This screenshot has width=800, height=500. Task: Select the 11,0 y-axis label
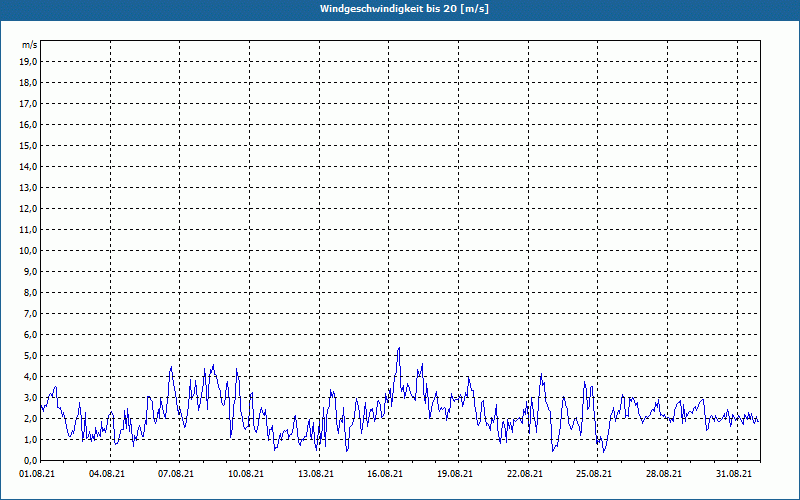tap(28, 230)
